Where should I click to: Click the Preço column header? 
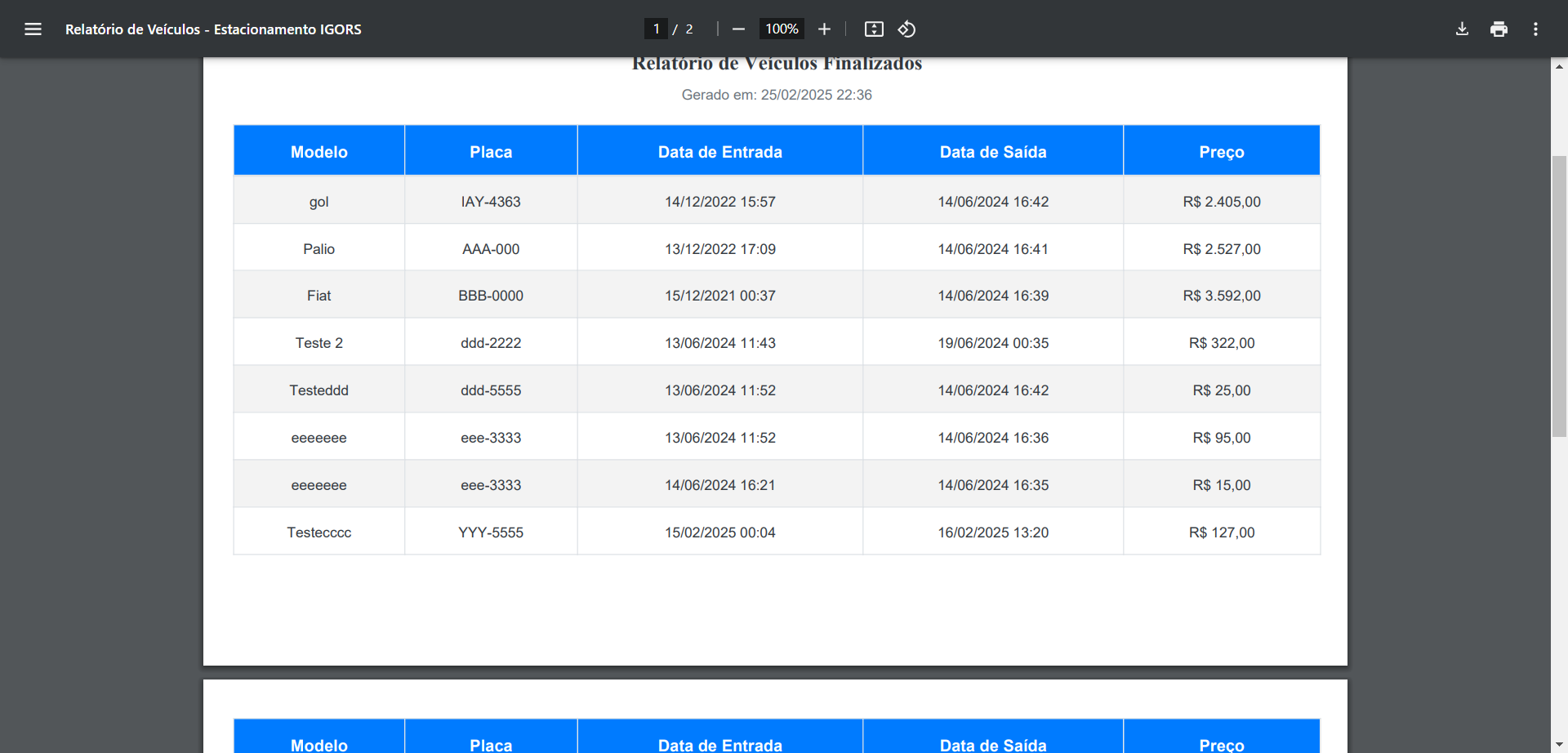(x=1221, y=152)
